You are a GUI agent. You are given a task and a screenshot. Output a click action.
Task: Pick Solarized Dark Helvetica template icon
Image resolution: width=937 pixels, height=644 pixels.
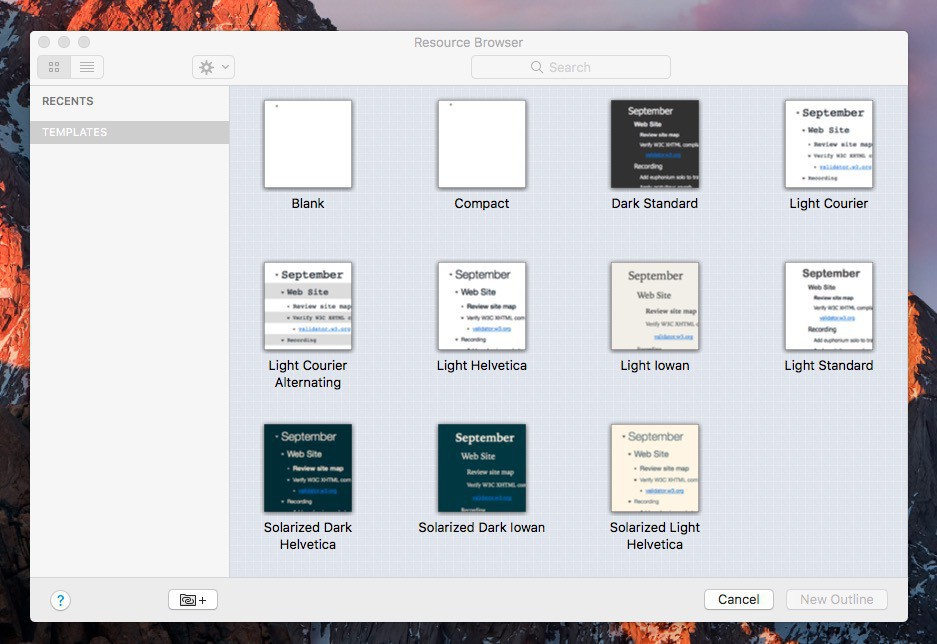(x=308, y=468)
